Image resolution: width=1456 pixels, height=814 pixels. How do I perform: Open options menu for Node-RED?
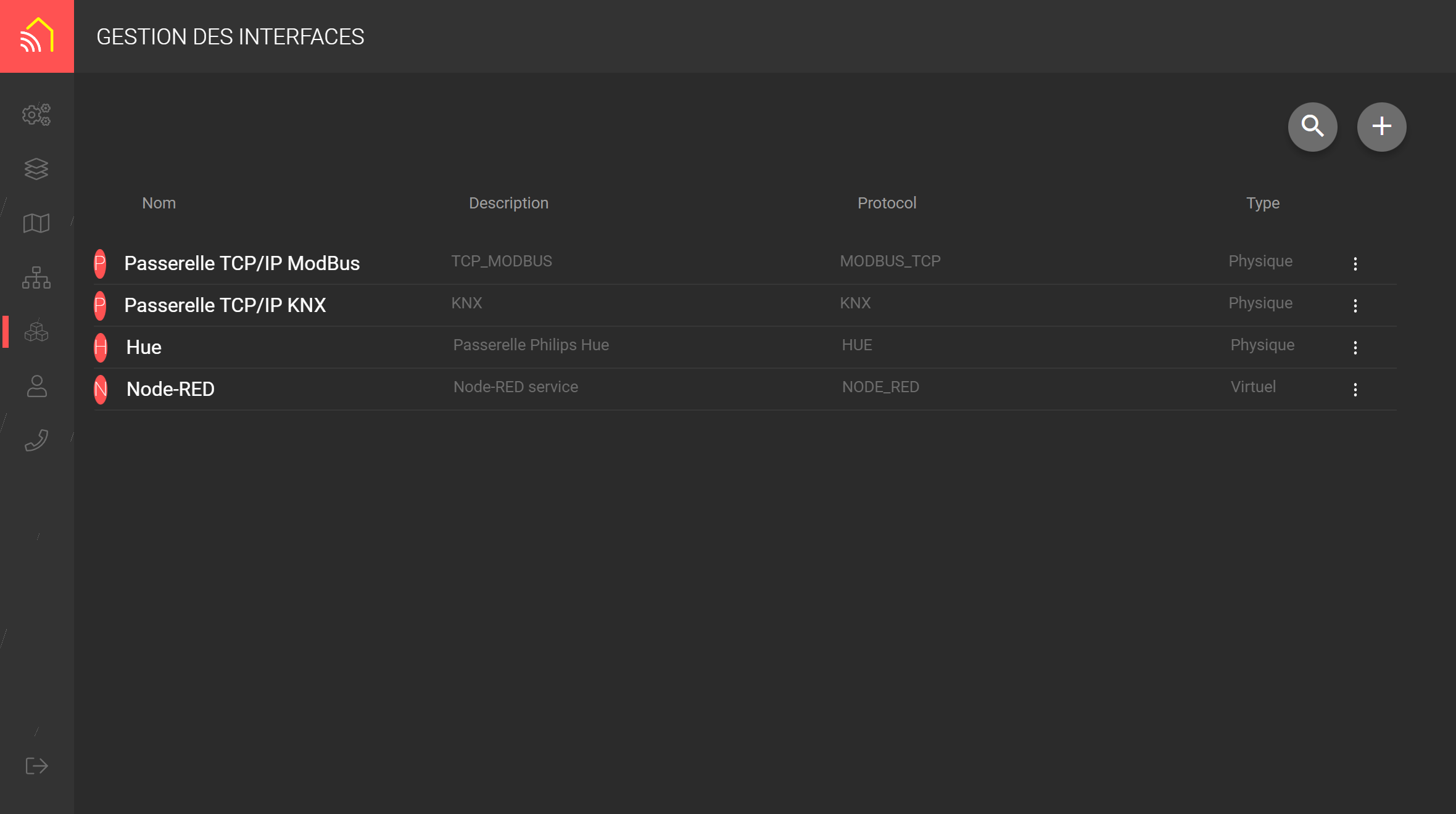(1355, 389)
